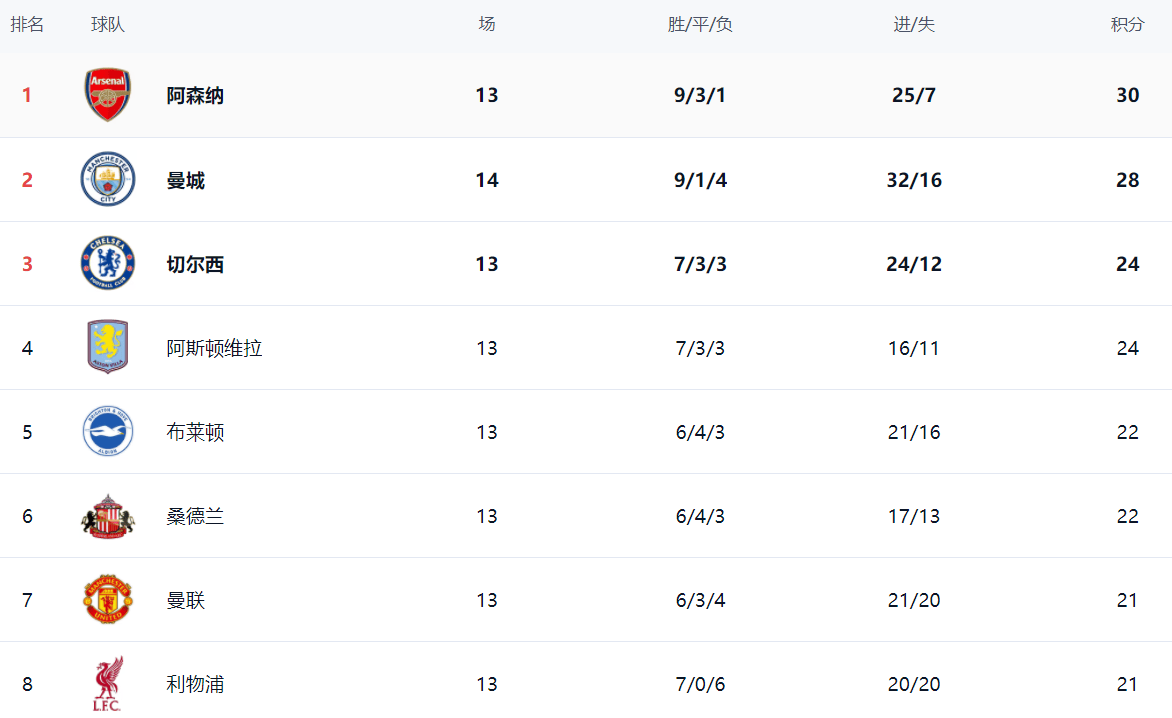Select the Sunderland club crest

point(107,516)
